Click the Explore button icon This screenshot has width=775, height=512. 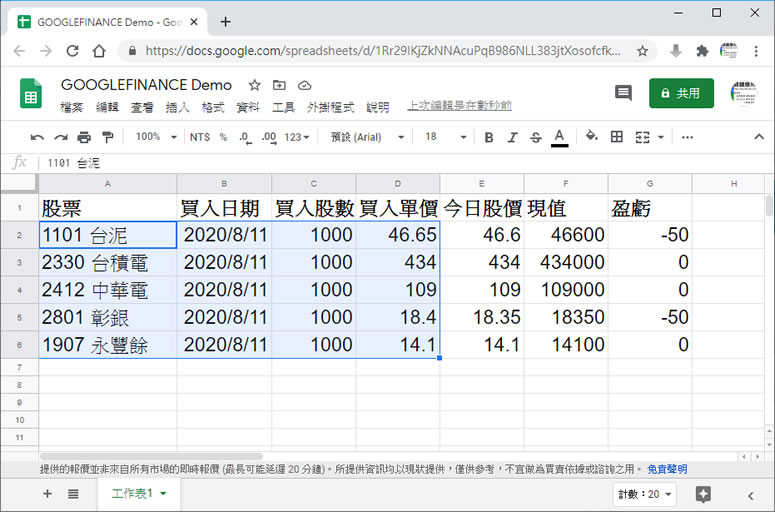703,494
